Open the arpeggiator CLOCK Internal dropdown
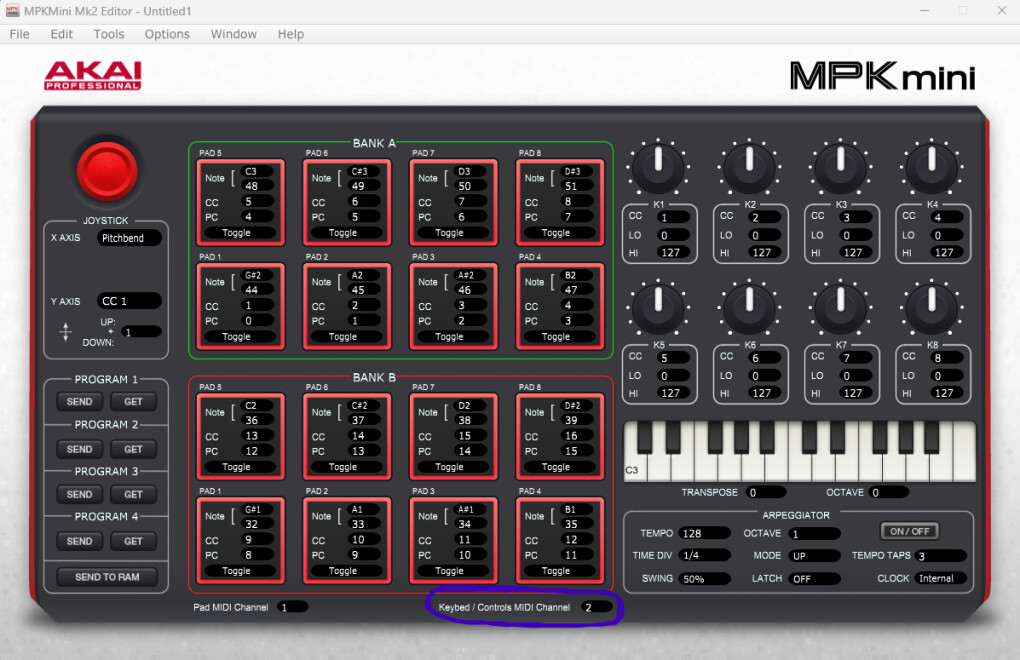The height and width of the screenshot is (660, 1020). point(941,578)
